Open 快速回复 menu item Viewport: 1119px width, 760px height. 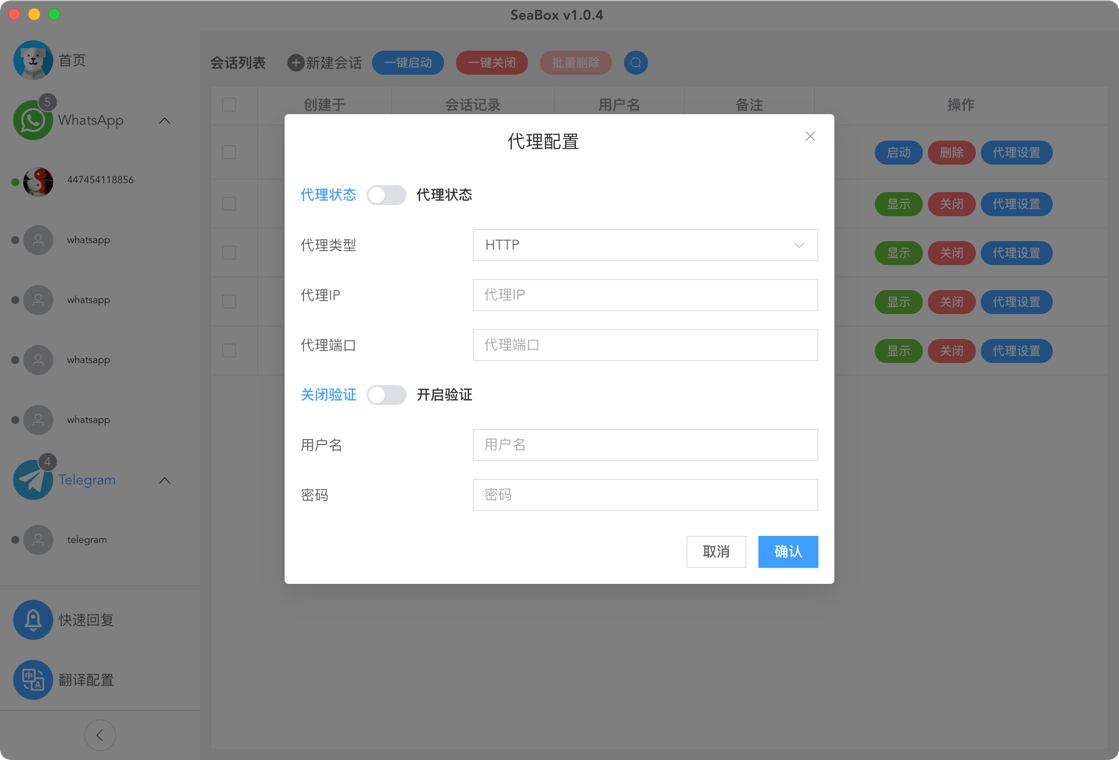(86, 620)
